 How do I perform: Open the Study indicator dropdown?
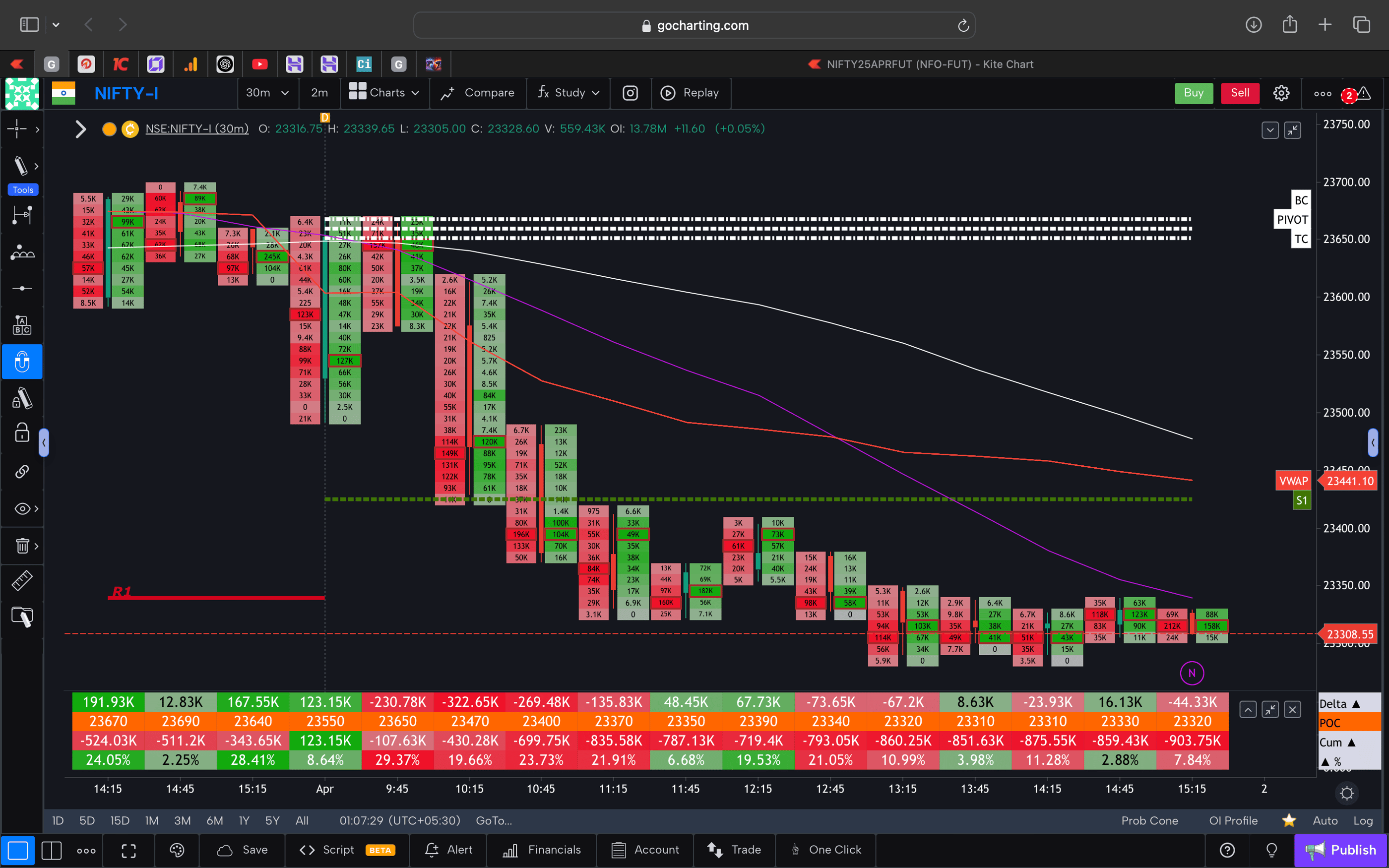[x=567, y=93]
